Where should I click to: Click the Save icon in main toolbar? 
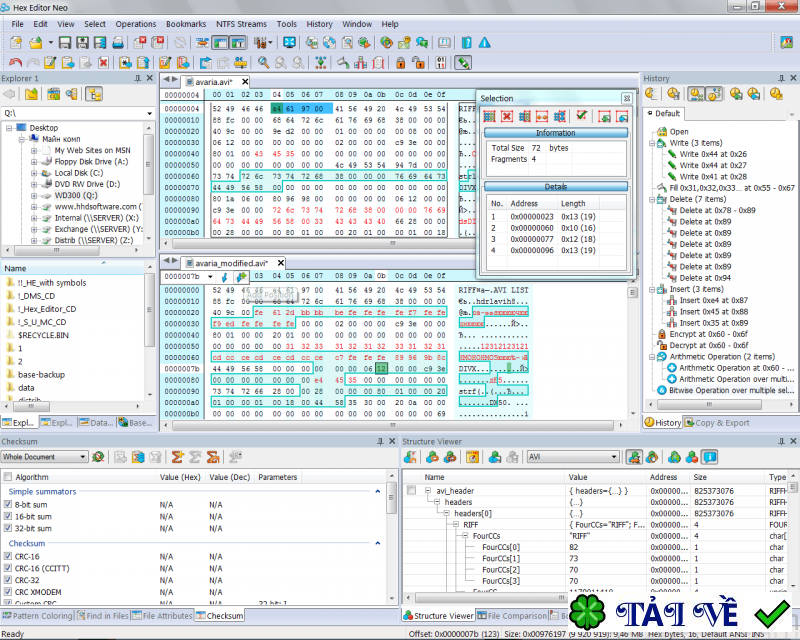(65, 43)
